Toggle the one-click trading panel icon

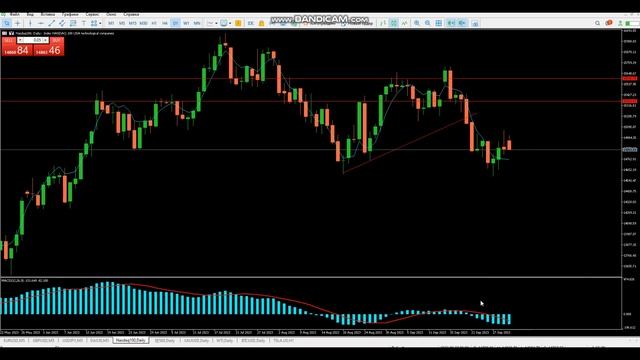pyautogui.click(x=11, y=33)
